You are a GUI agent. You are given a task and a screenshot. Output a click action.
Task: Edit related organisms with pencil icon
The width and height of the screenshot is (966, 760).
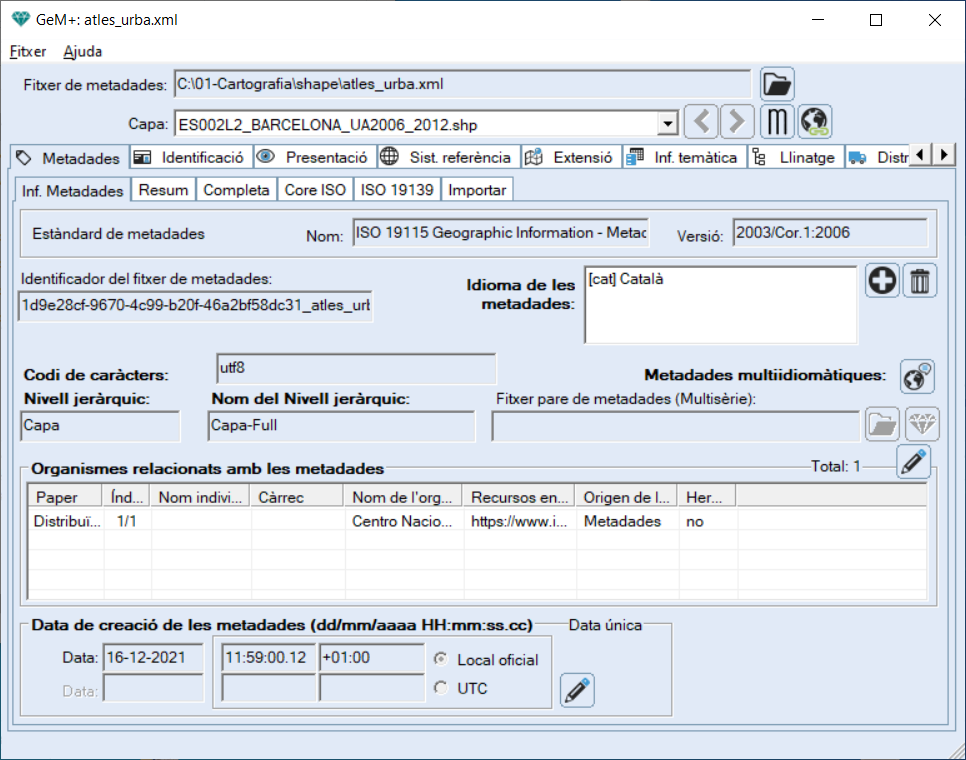[913, 462]
